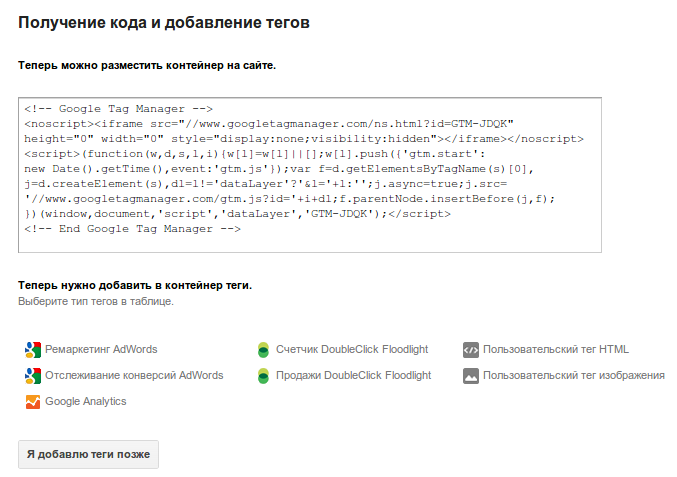Screen dimensions: 677x477
Task: Click the End Google Tag Manager comment line
Action: pyautogui.click(x=132, y=229)
